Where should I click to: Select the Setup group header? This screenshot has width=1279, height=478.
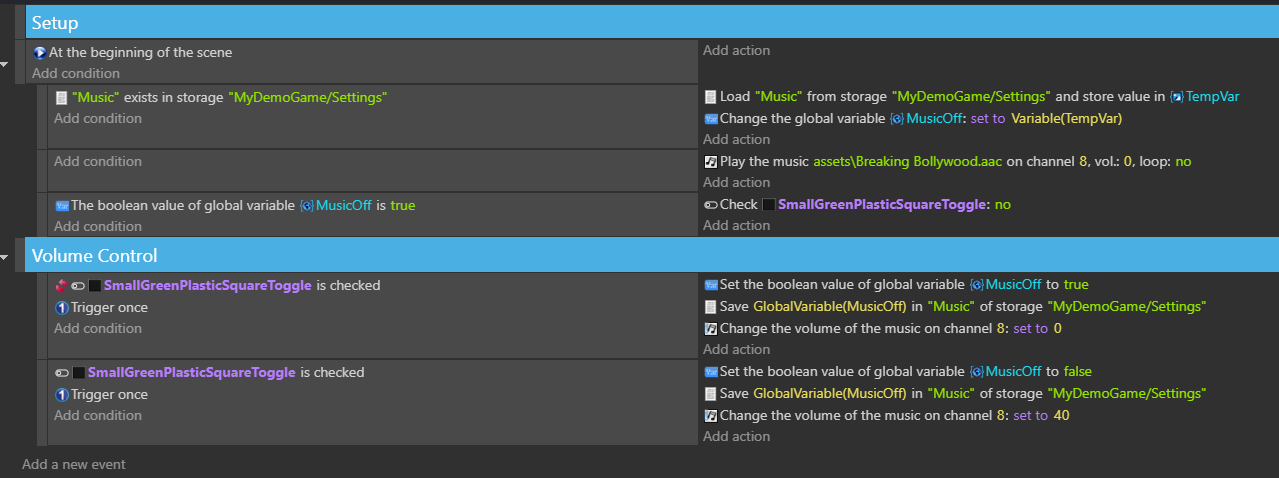click(x=651, y=22)
